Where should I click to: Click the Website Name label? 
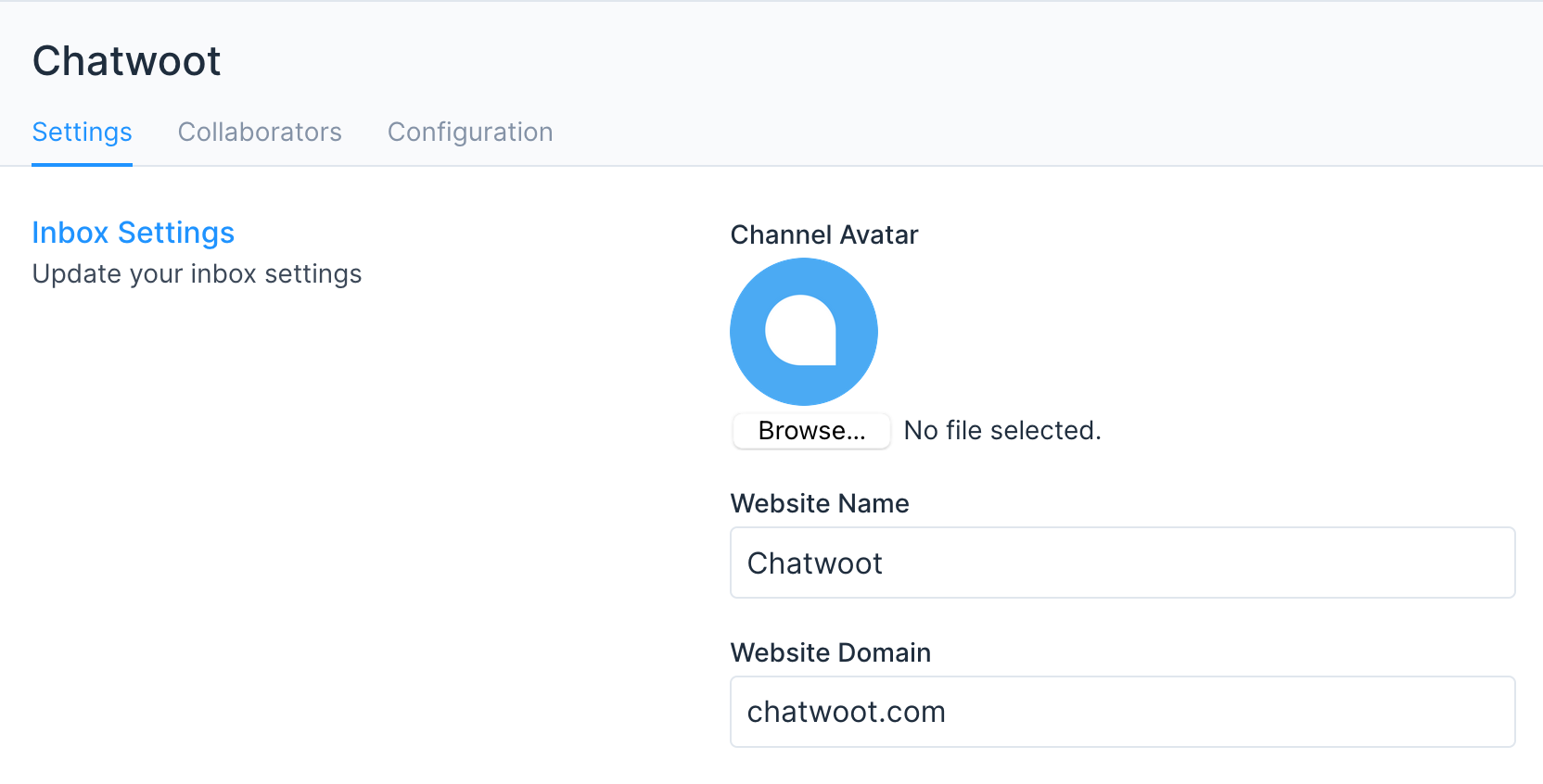click(x=820, y=503)
